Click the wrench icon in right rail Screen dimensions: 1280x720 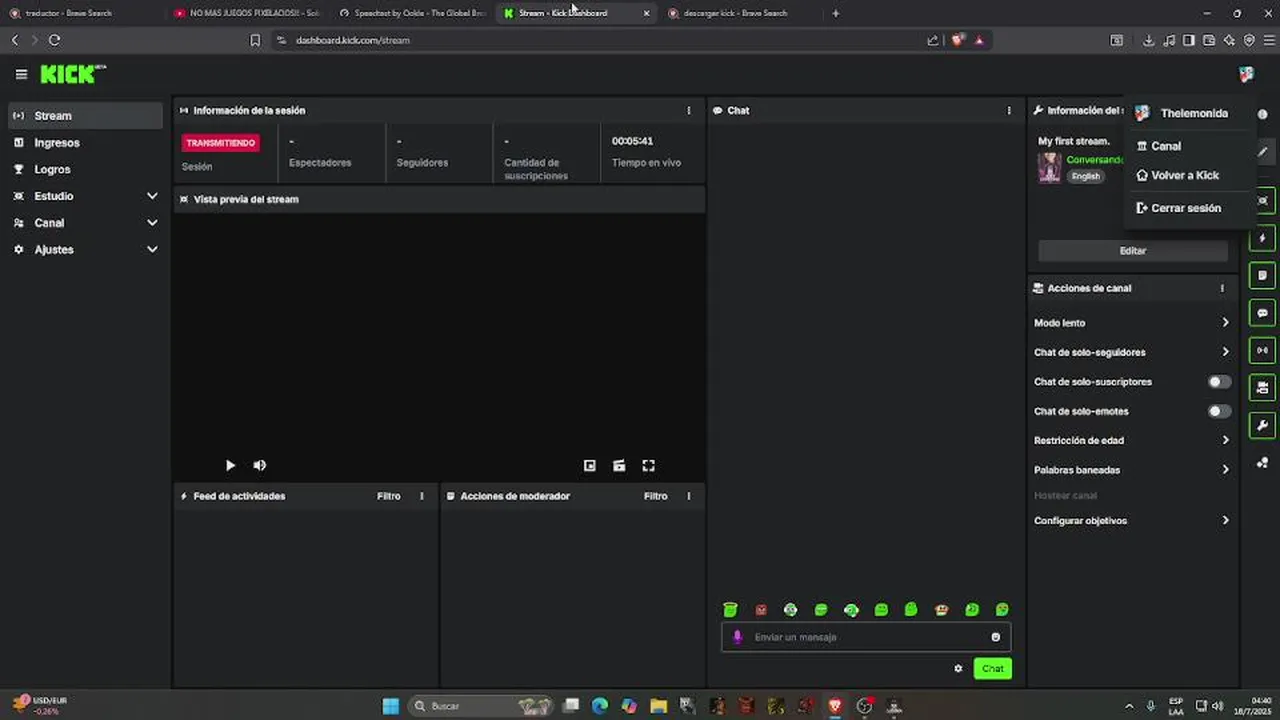(x=1262, y=425)
